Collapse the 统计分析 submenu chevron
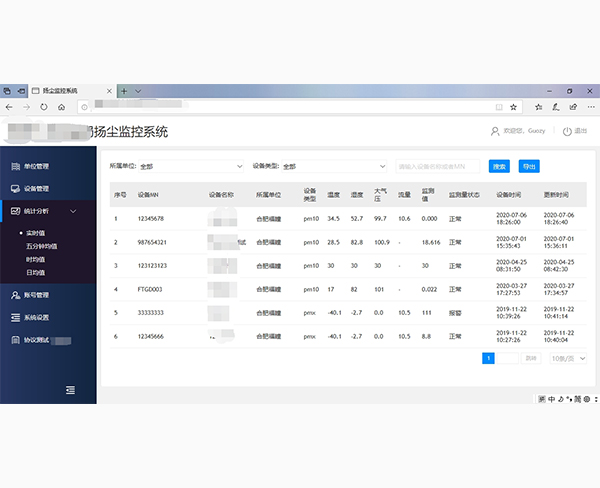Screen dimensions: 600x488 pos(73,211)
